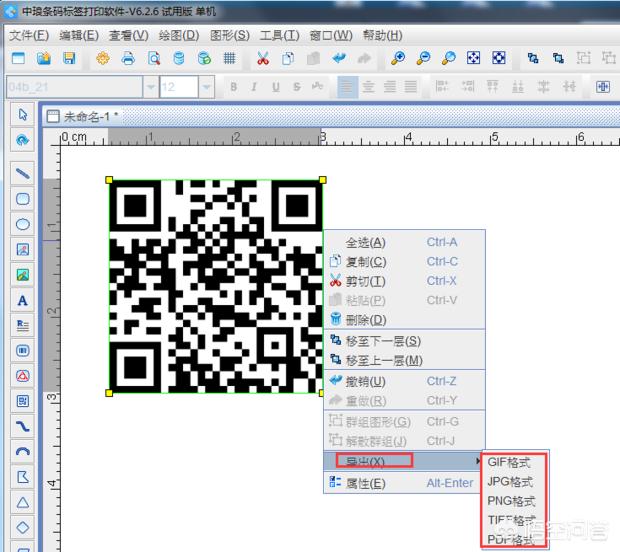
Task: Toggle justify text alignment
Action: pos(411,87)
